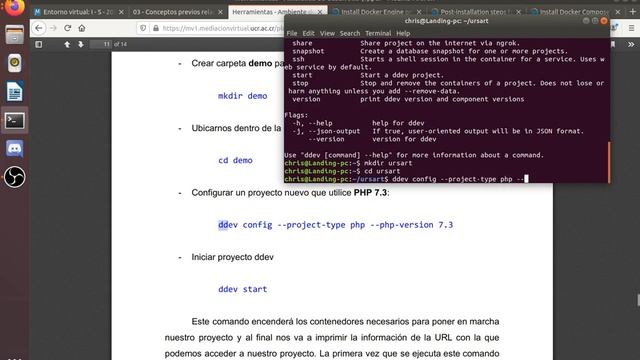Go back in Firefox browser
640x360 pixels.
[x=39, y=28]
